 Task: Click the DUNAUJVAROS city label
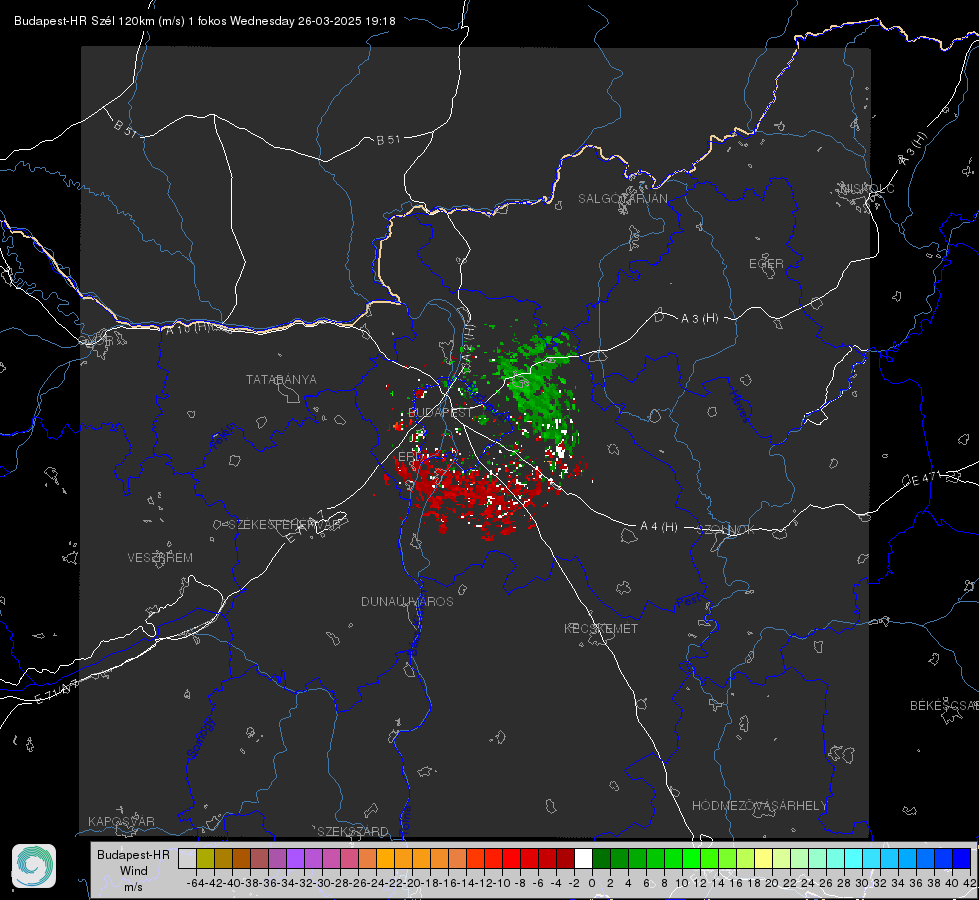pyautogui.click(x=407, y=601)
